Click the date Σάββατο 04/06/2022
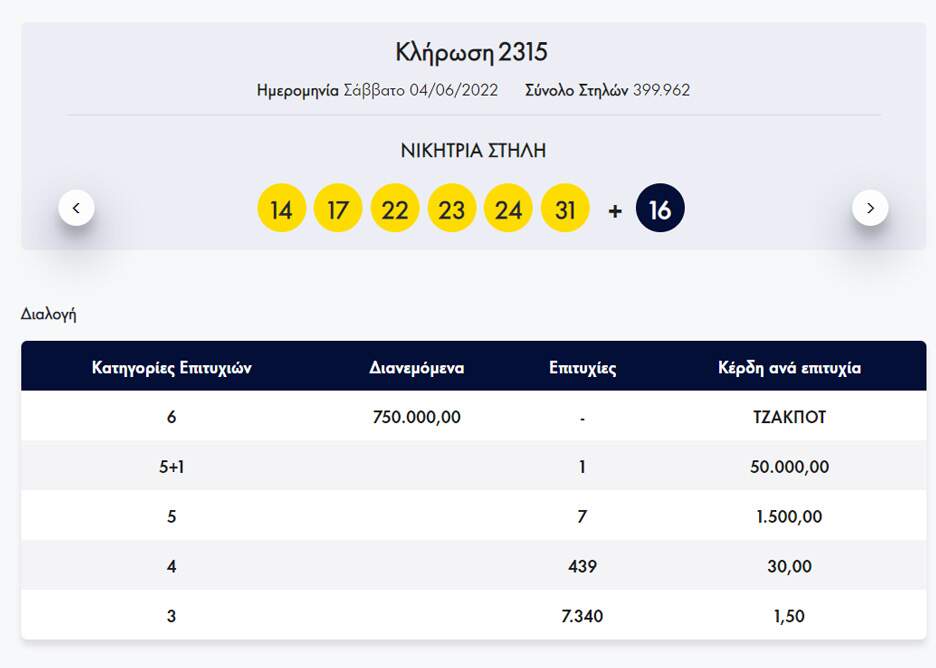Screen dimensions: 936x668 (420, 90)
